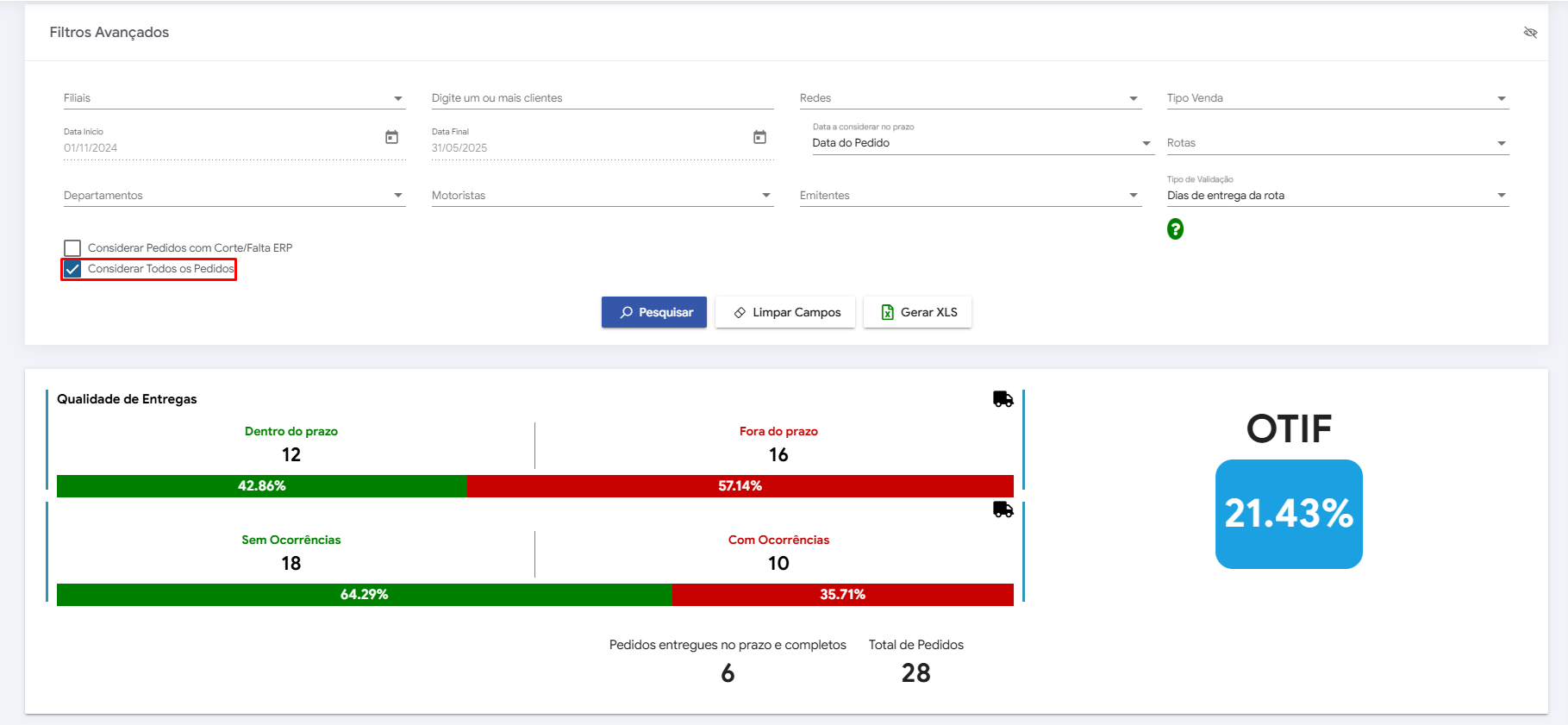
Task: Export results with Gerar XLS
Action: point(917,312)
